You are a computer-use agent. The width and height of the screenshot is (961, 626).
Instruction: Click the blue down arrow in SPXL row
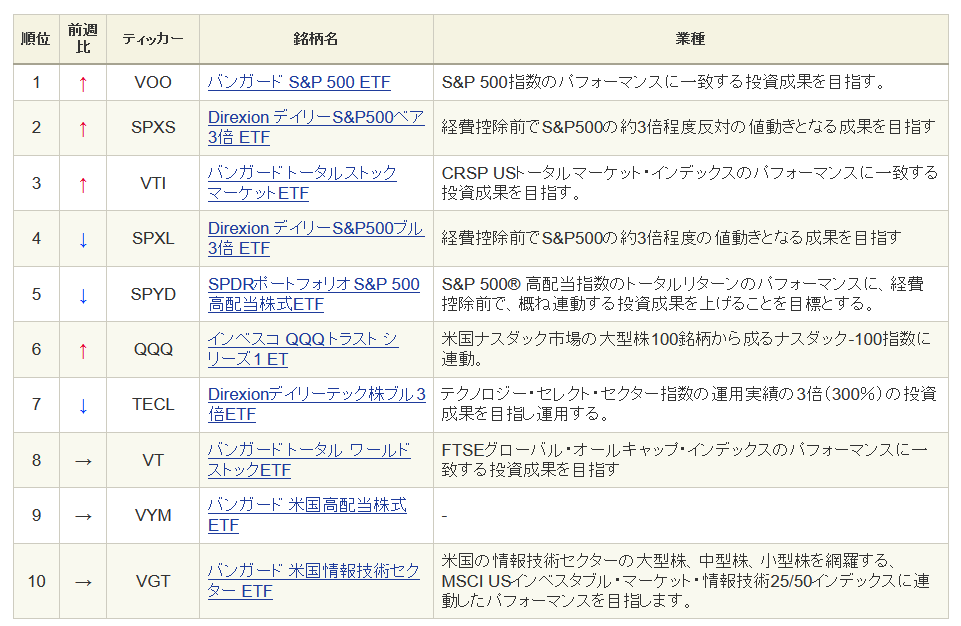[83, 239]
